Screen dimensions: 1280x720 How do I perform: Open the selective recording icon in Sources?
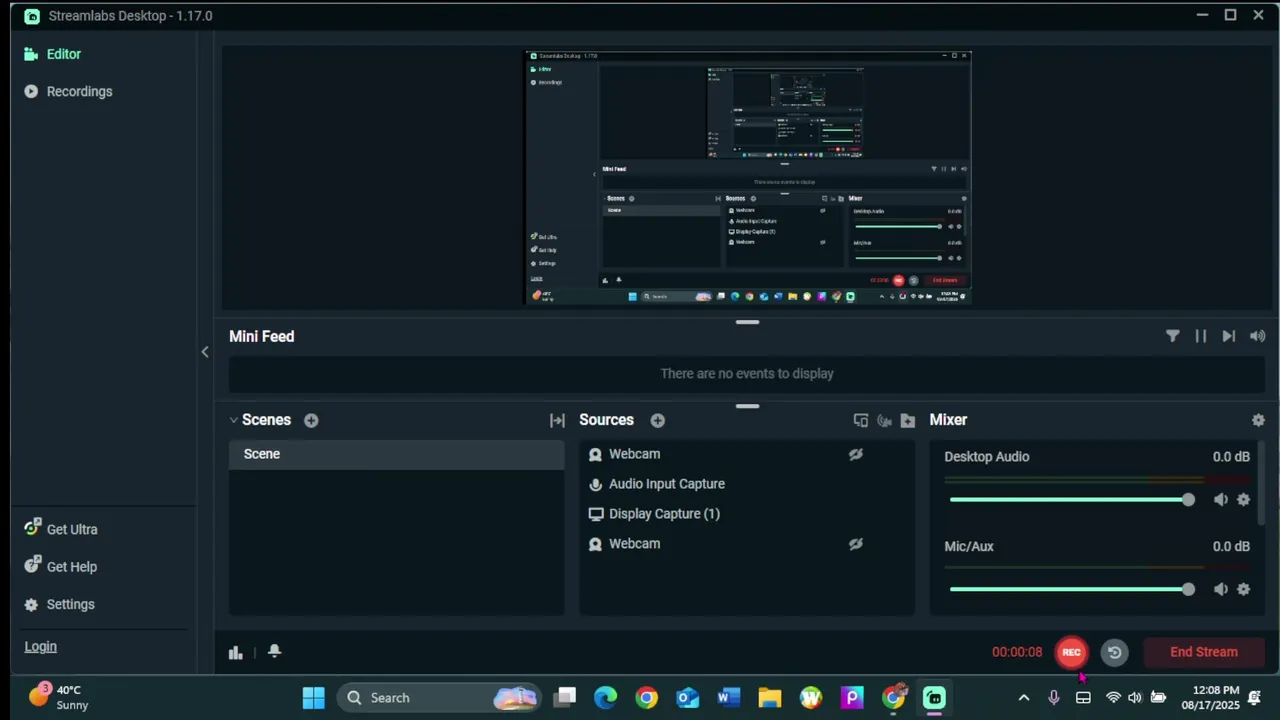click(884, 420)
